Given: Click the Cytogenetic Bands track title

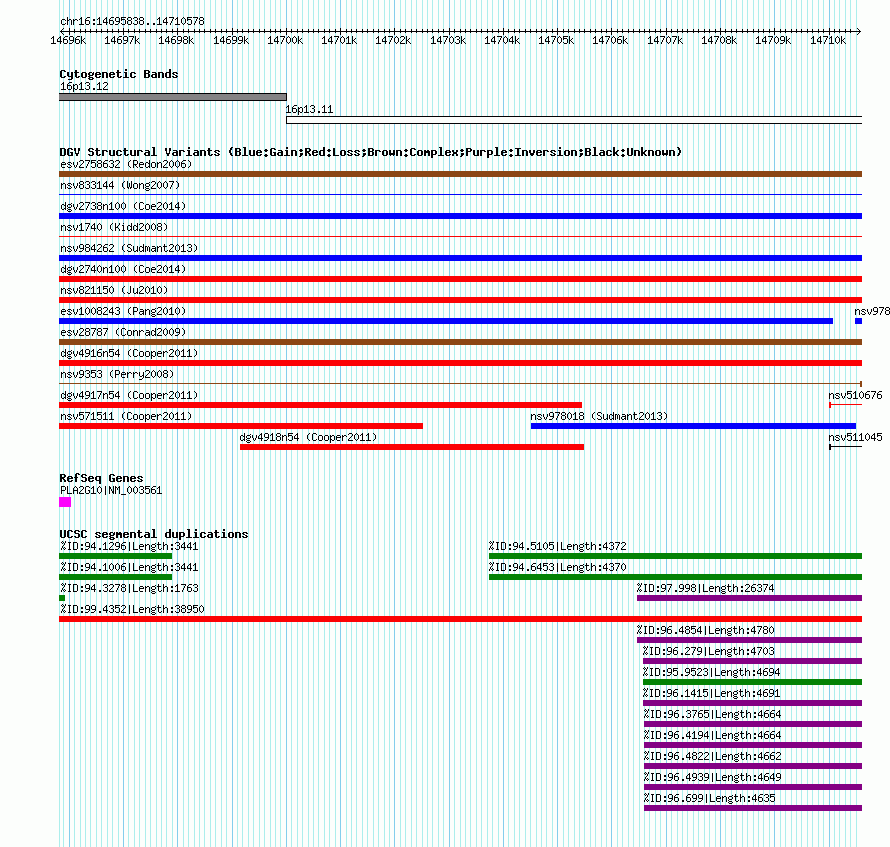Looking at the screenshot, I should pyautogui.click(x=119, y=74).
